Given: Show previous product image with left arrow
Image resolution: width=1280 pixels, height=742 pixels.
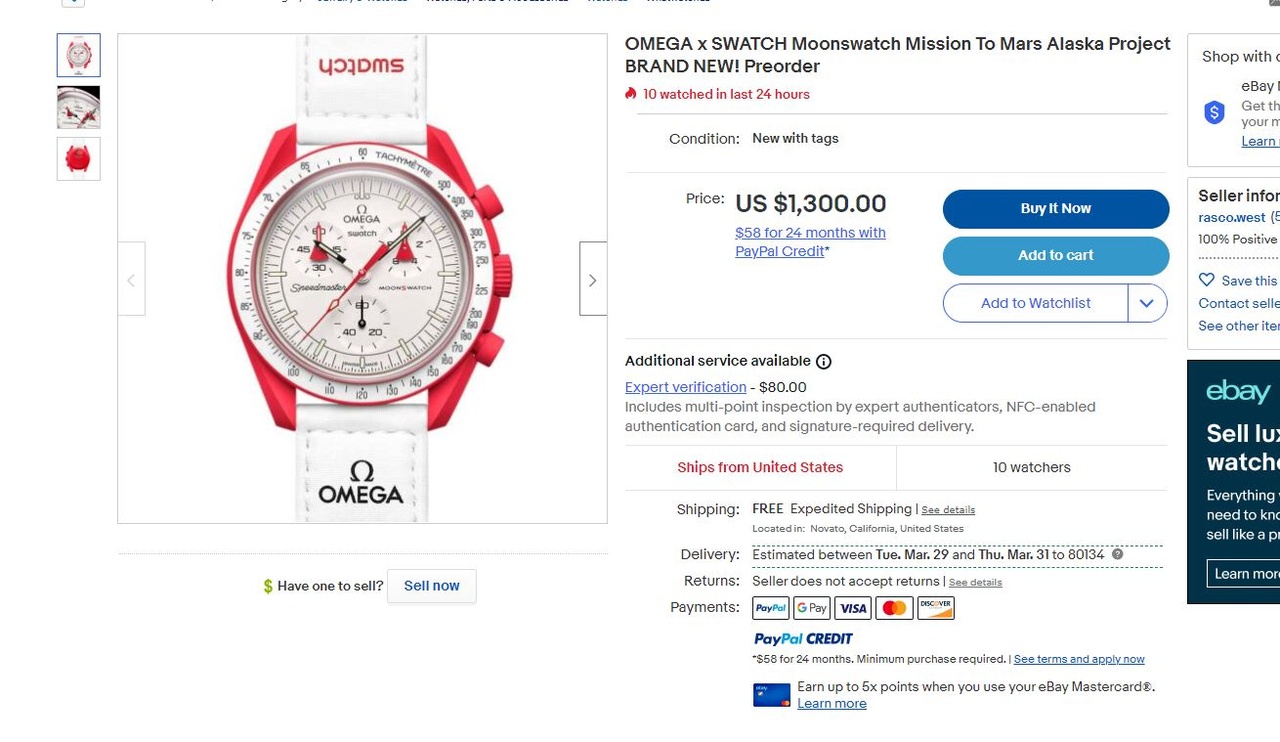Looking at the screenshot, I should 131,279.
